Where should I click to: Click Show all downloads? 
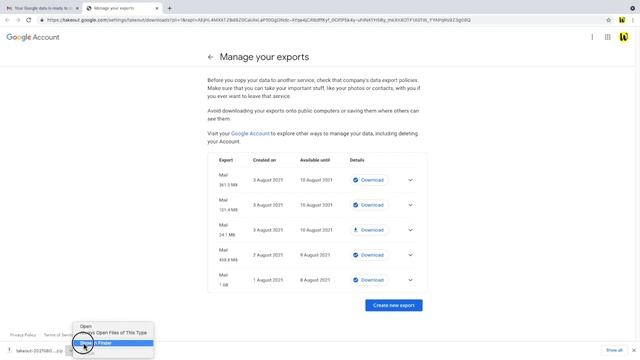(x=614, y=350)
